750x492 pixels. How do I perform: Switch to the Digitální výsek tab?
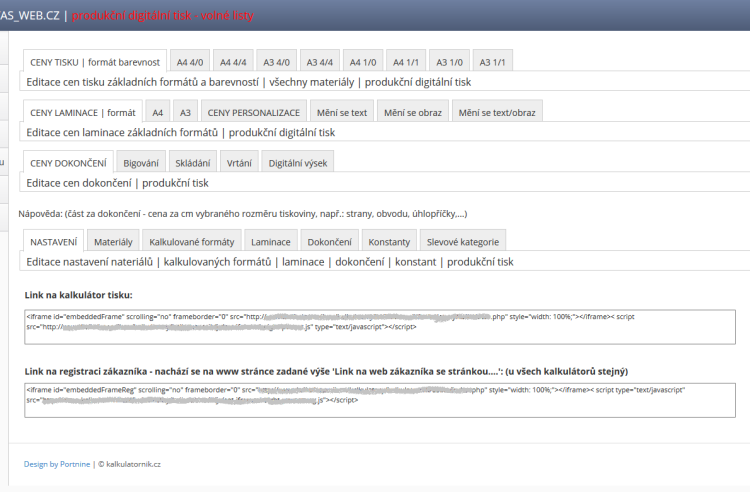click(298, 163)
